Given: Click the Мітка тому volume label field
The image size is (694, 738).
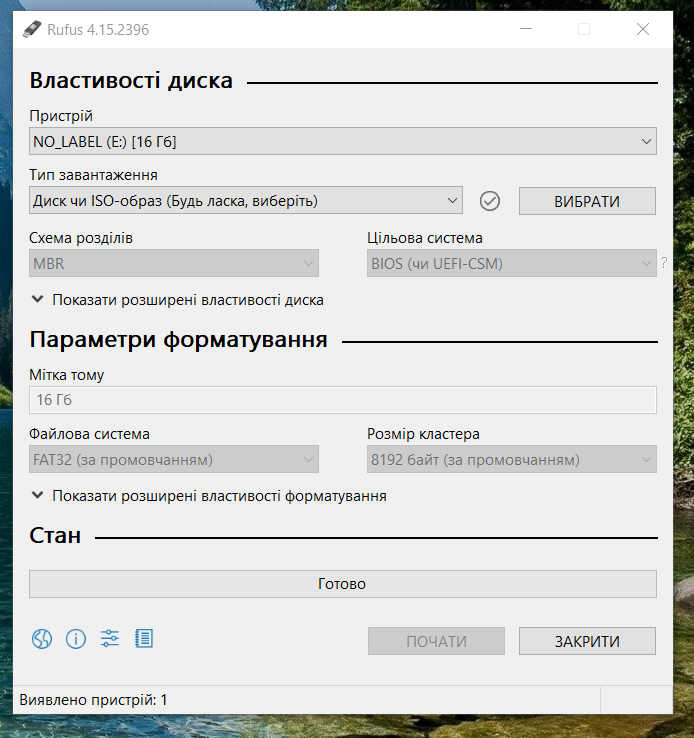Looking at the screenshot, I should pyautogui.click(x=343, y=400).
